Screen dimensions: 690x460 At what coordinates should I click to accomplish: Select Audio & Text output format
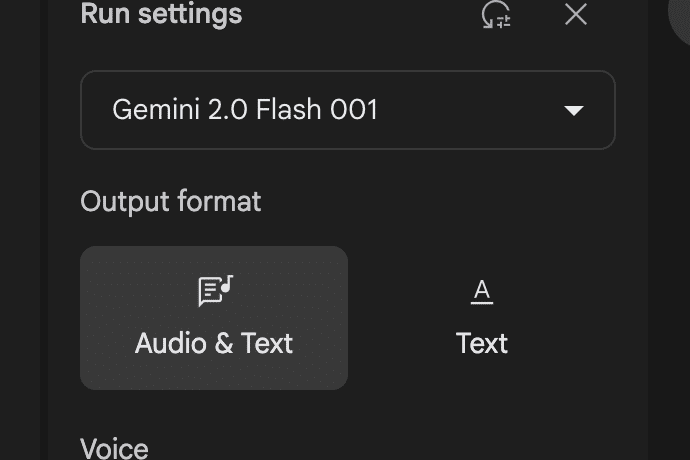click(x=214, y=318)
